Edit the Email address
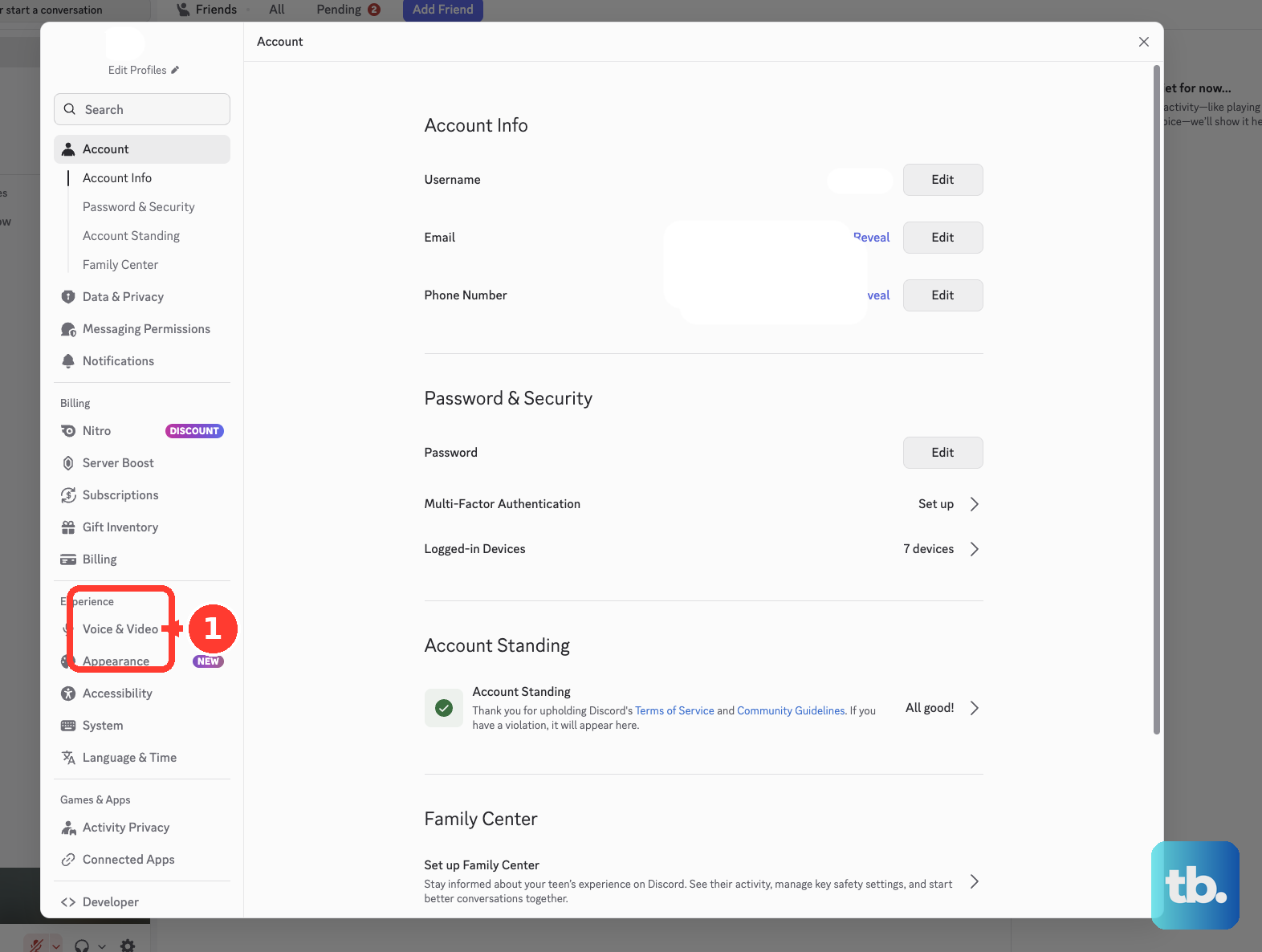1262x952 pixels. click(x=942, y=238)
